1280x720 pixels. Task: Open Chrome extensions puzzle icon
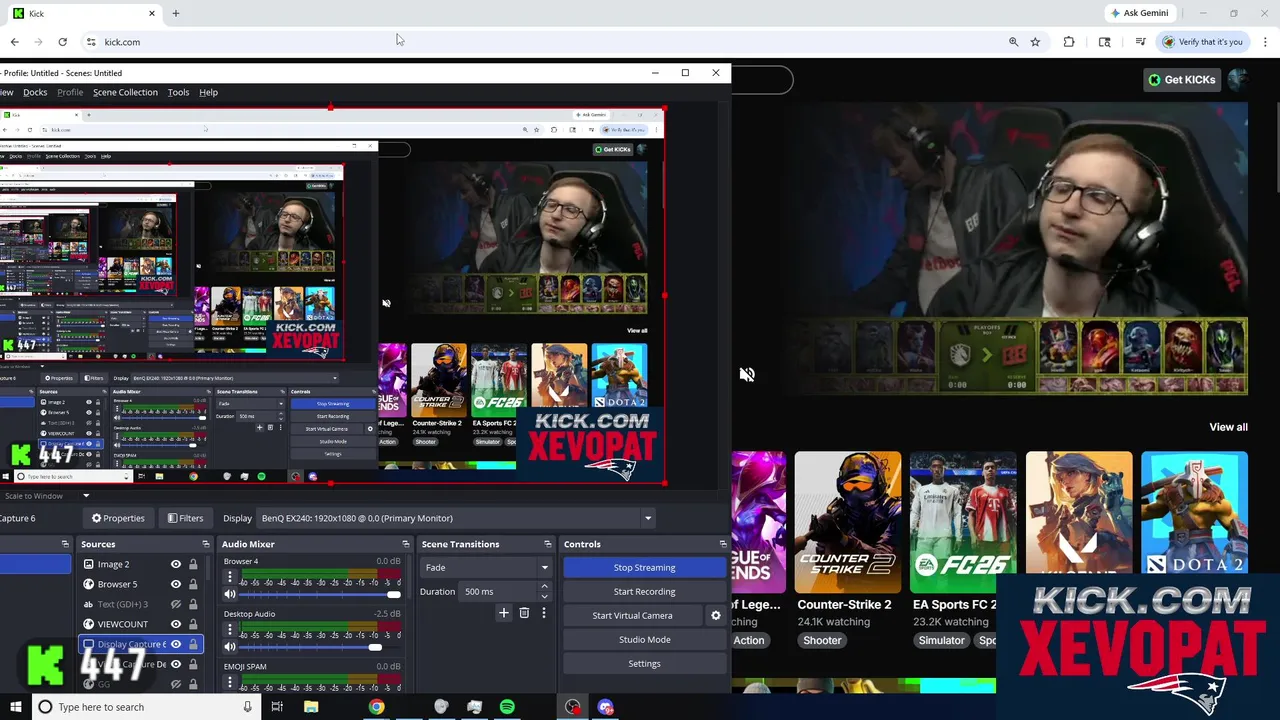[1069, 42]
